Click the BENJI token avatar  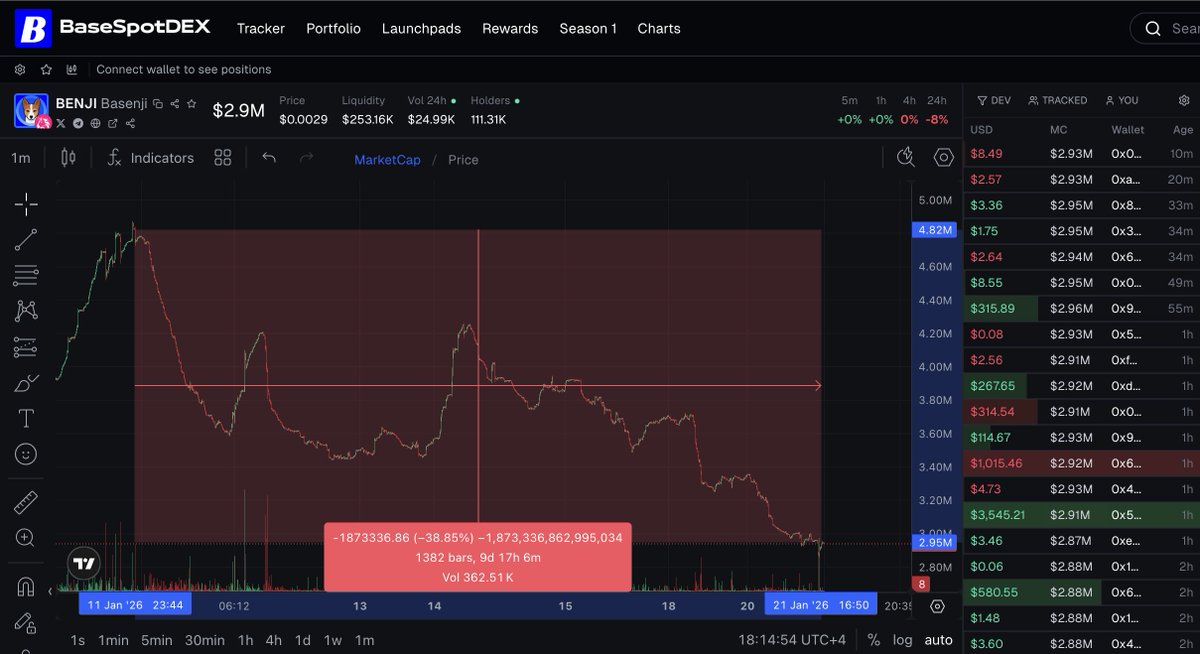pyautogui.click(x=32, y=110)
